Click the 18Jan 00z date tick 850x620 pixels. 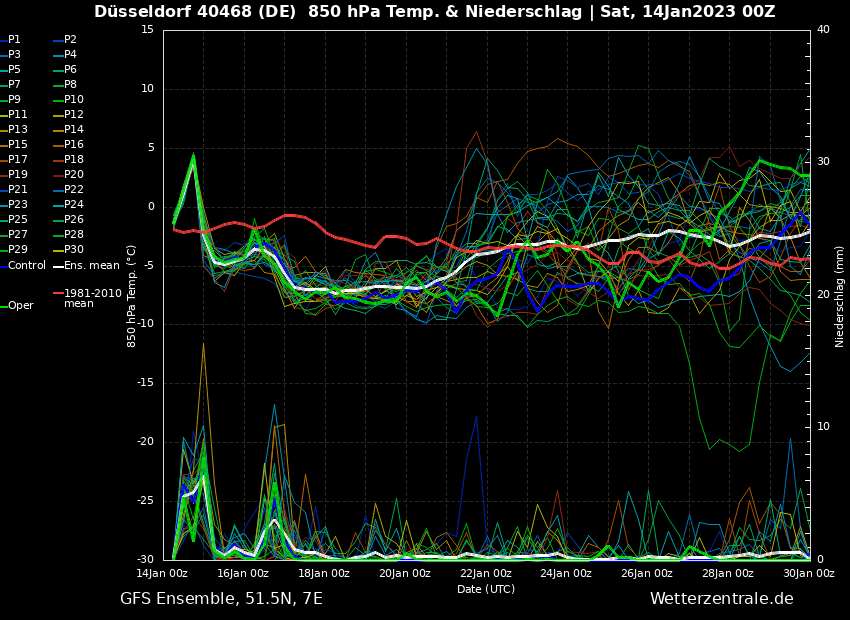click(324, 574)
